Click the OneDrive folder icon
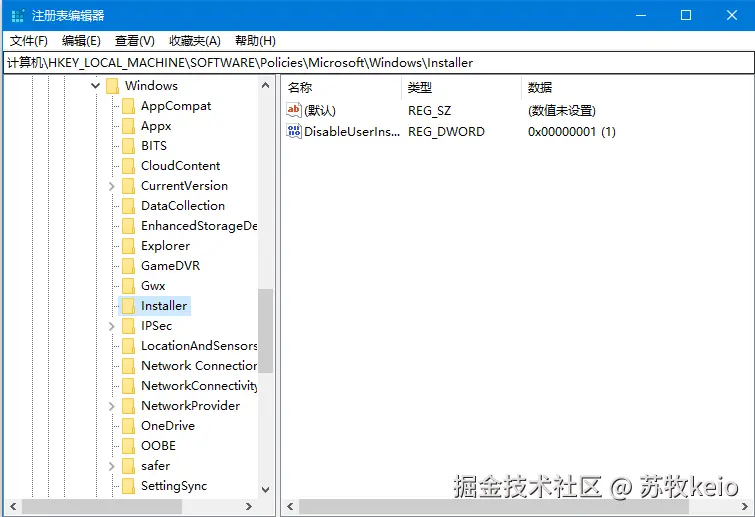Image resolution: width=755 pixels, height=517 pixels. pos(129,426)
